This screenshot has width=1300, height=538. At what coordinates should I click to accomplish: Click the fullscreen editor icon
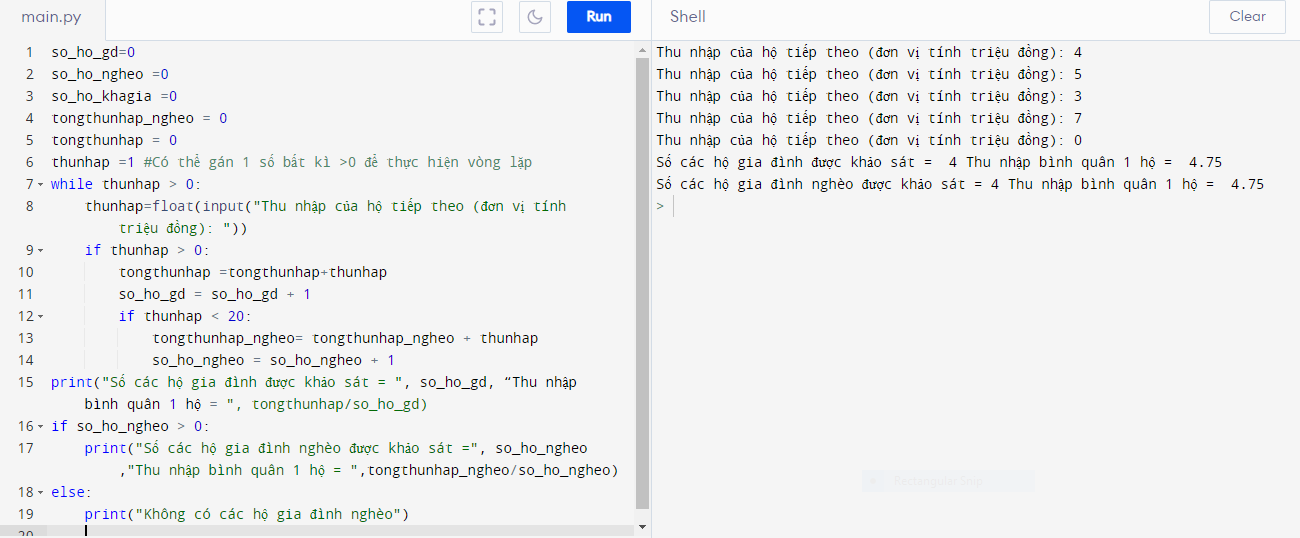(487, 17)
